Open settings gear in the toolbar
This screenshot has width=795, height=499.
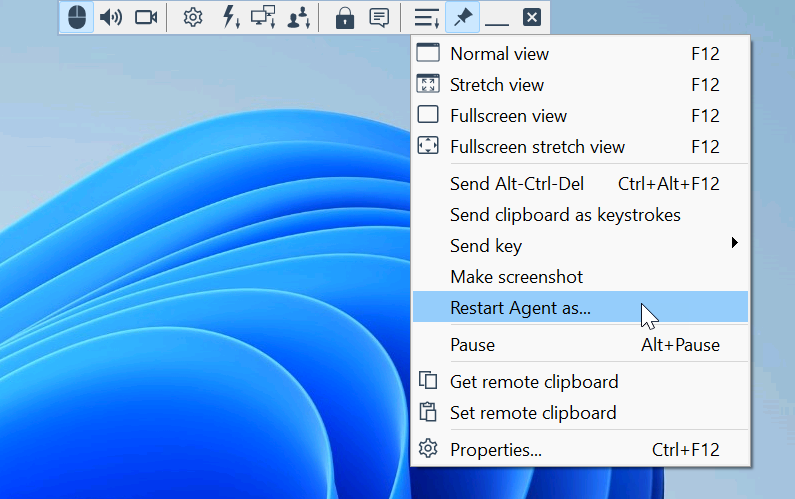coord(193,17)
